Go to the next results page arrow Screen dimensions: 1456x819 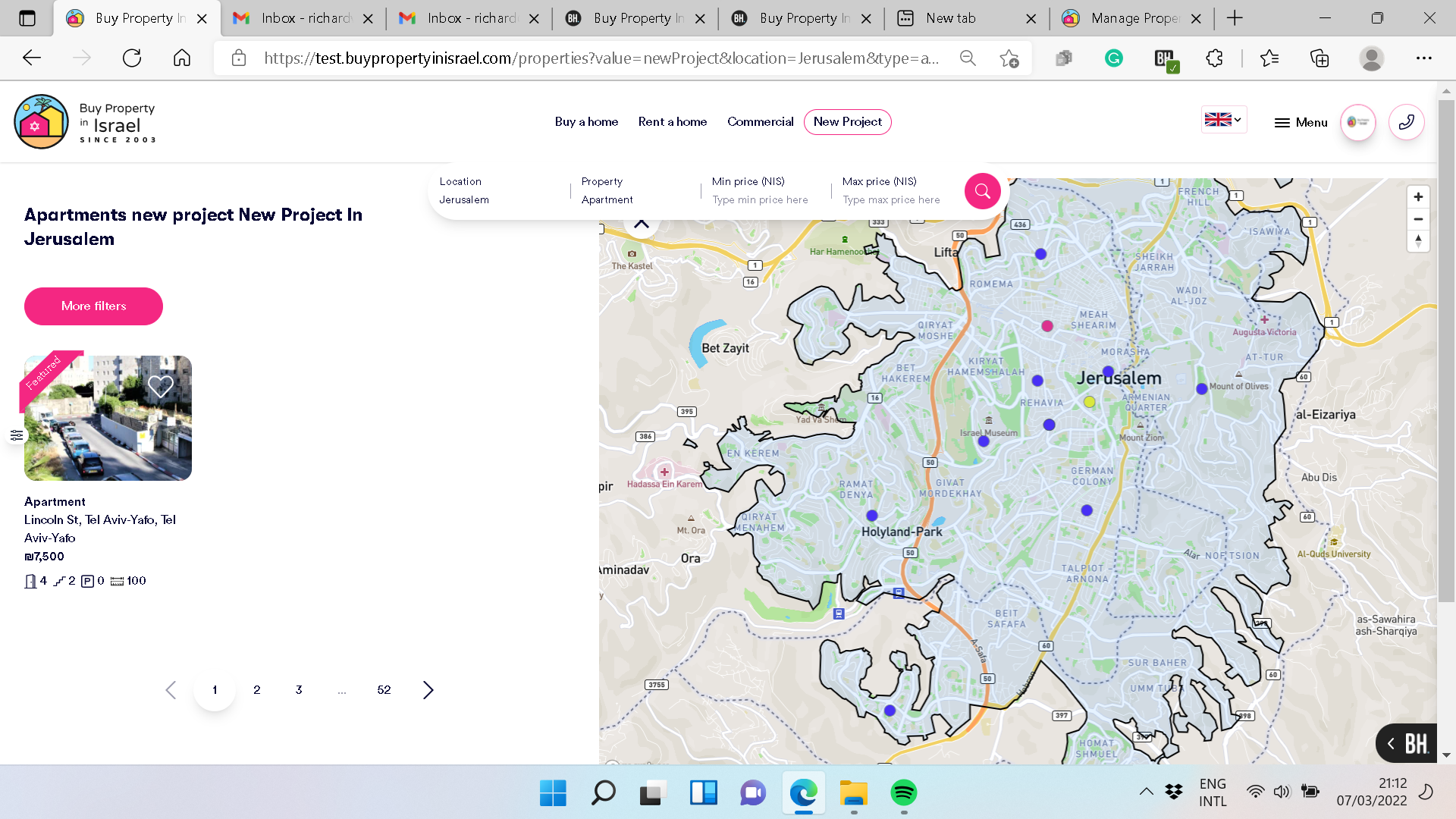coord(428,689)
